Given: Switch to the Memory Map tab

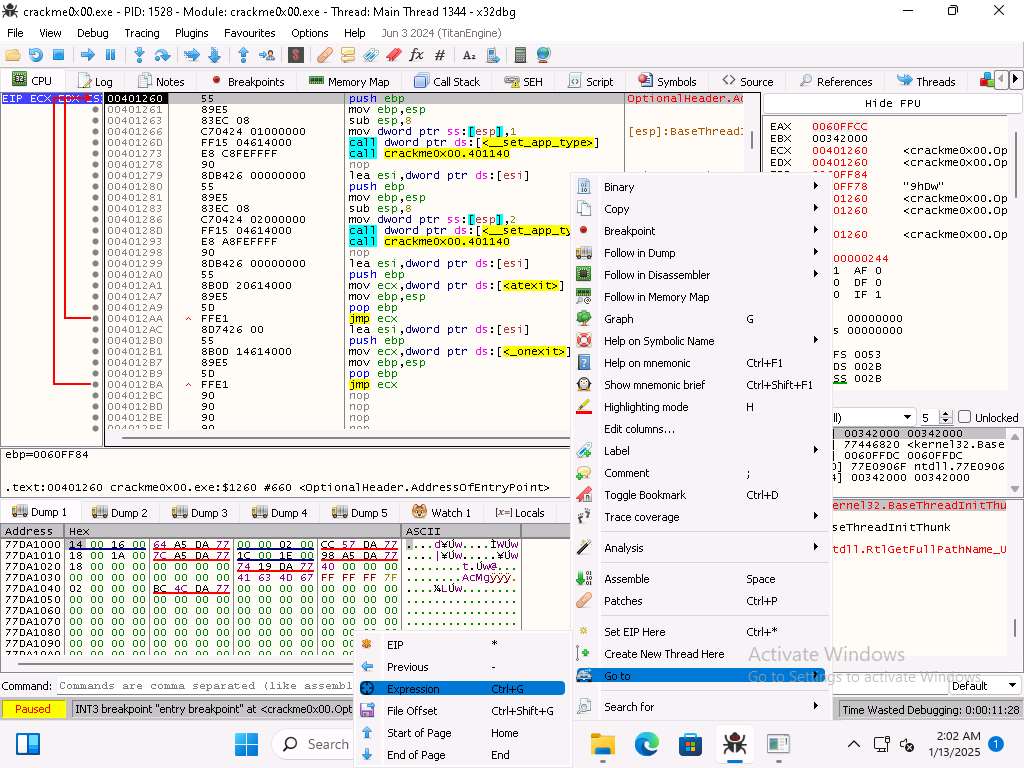Looking at the screenshot, I should [349, 82].
